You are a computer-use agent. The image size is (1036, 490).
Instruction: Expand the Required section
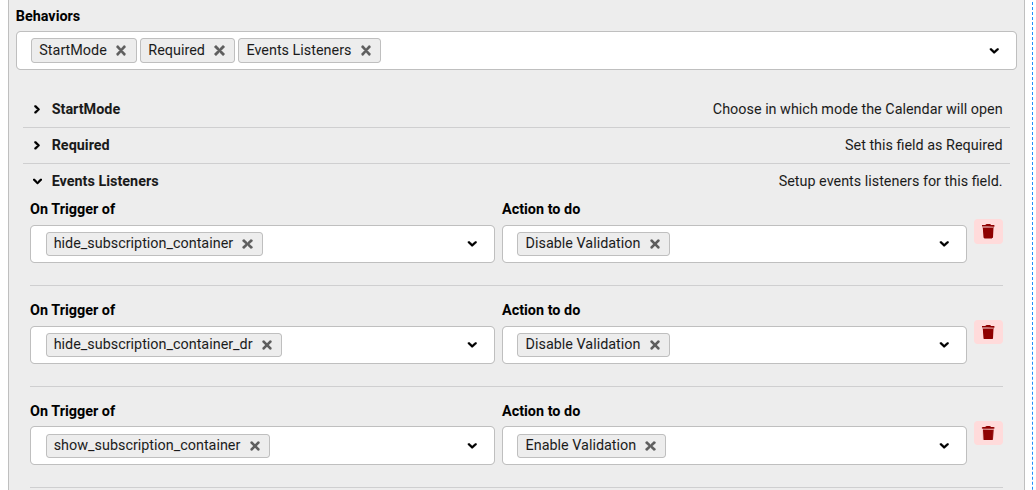37,145
